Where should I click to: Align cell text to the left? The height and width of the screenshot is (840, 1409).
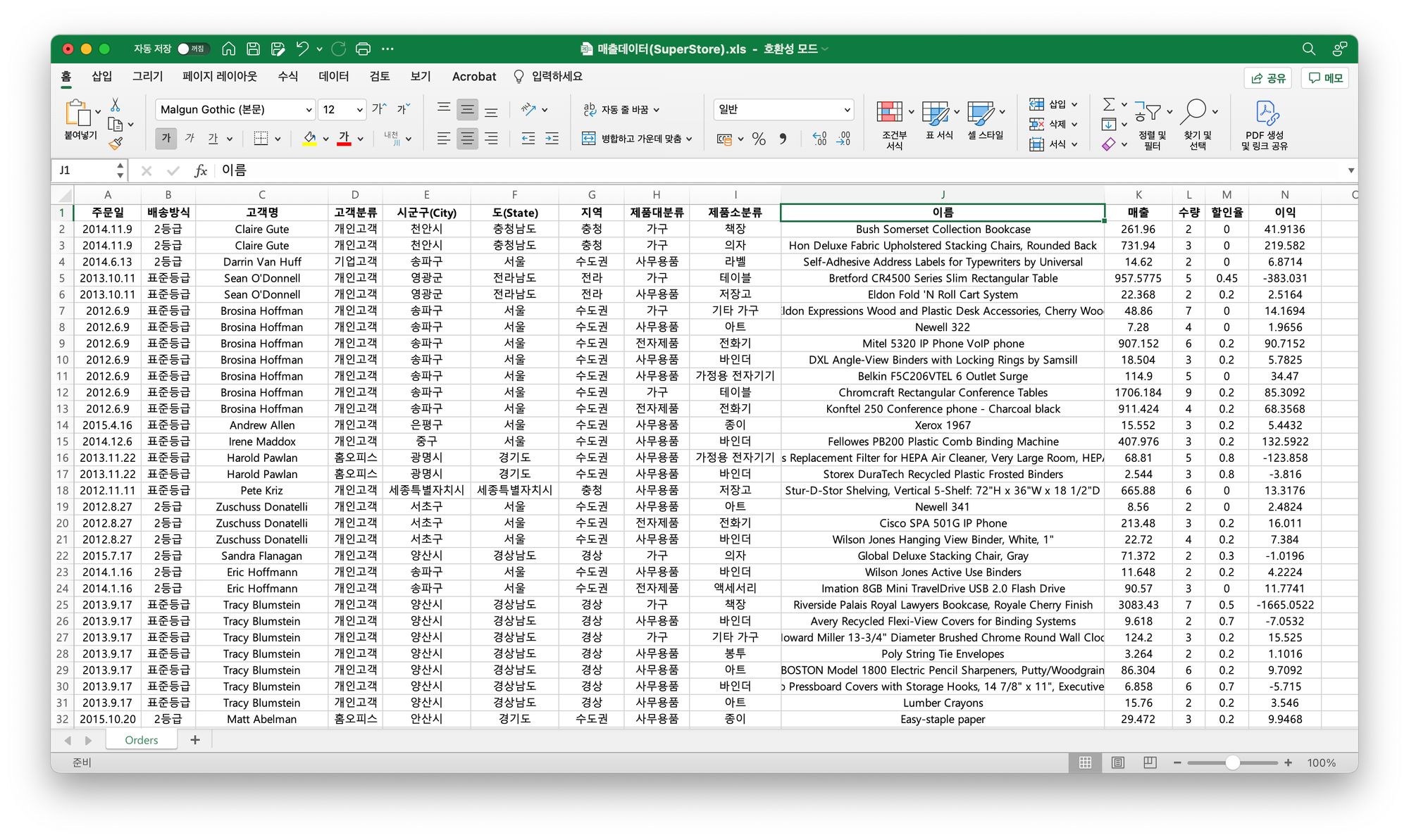pyautogui.click(x=444, y=139)
